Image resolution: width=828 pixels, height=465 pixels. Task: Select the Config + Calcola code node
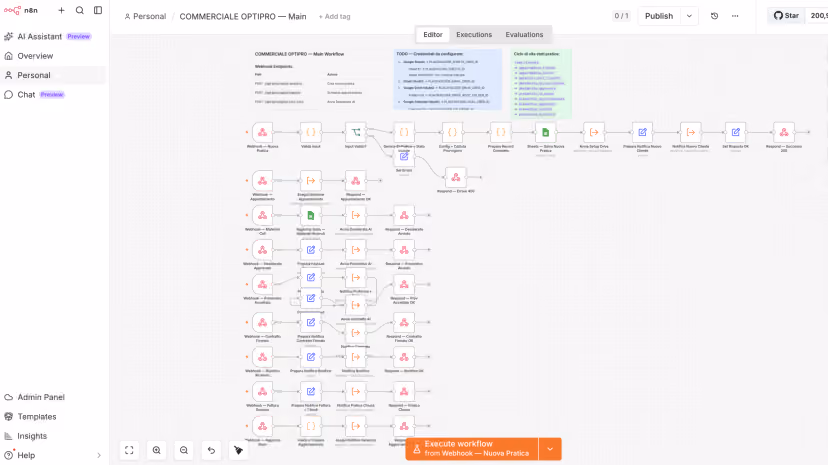click(453, 132)
